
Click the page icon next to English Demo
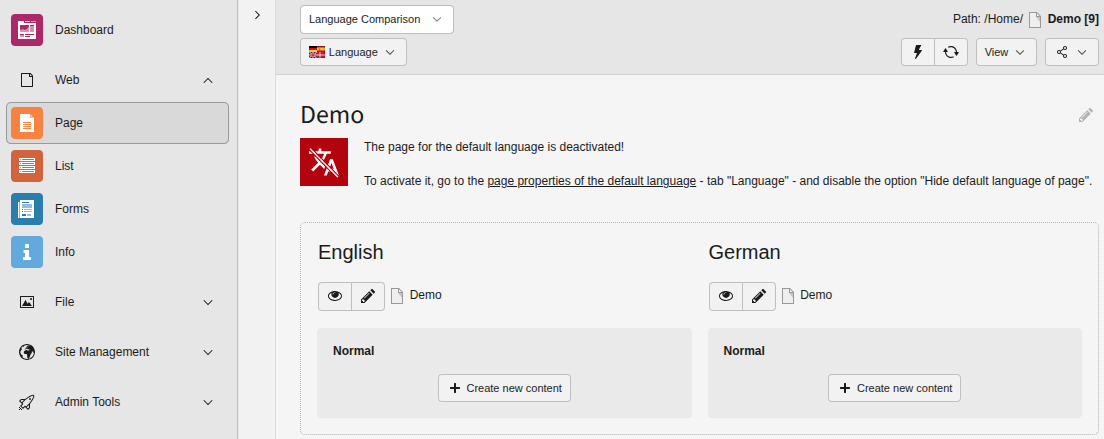(397, 295)
